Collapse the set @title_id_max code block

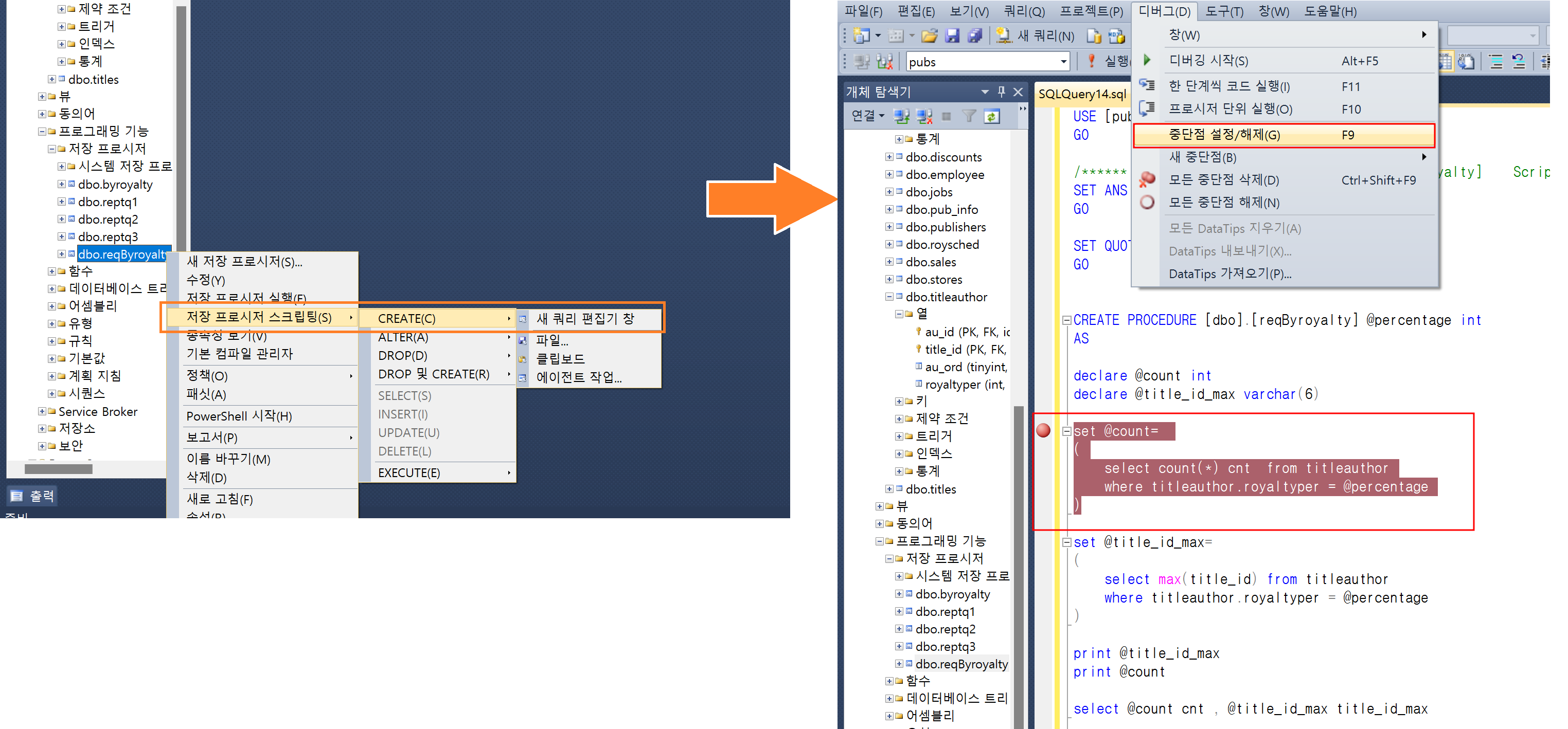(x=1066, y=542)
